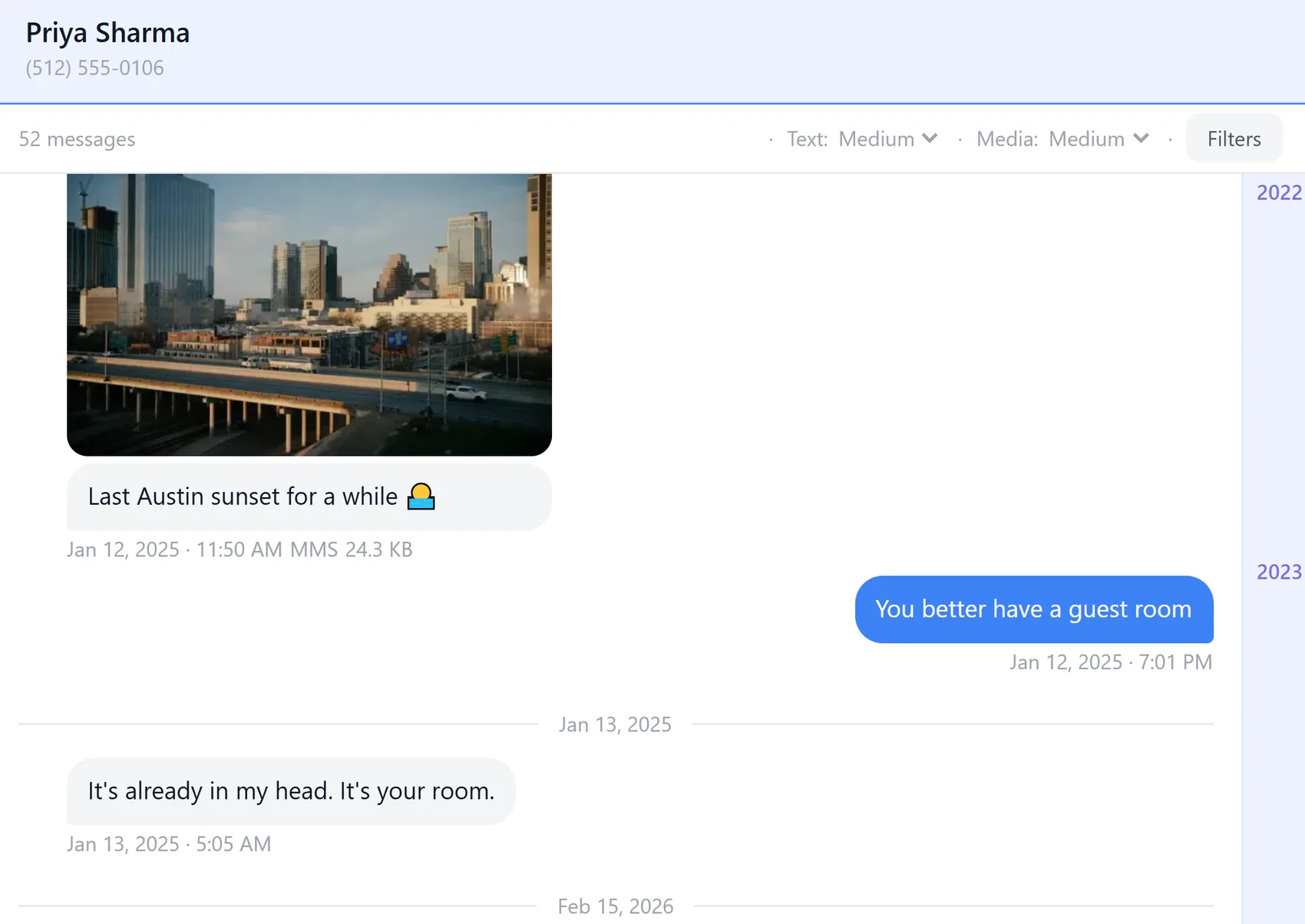Click the sunset emoji in the message
This screenshot has height=924, width=1305.
point(421,497)
